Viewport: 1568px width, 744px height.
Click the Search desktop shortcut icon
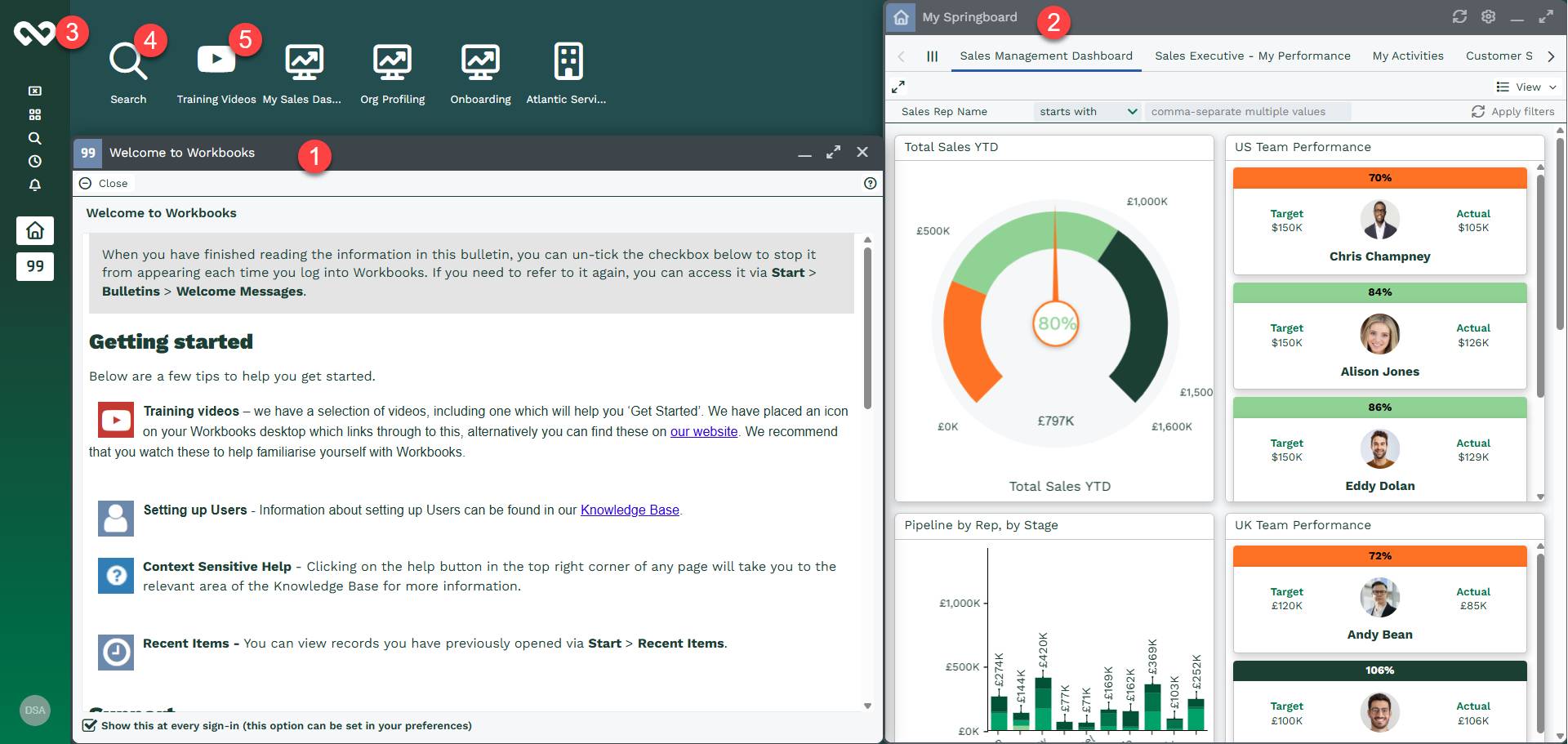(128, 62)
